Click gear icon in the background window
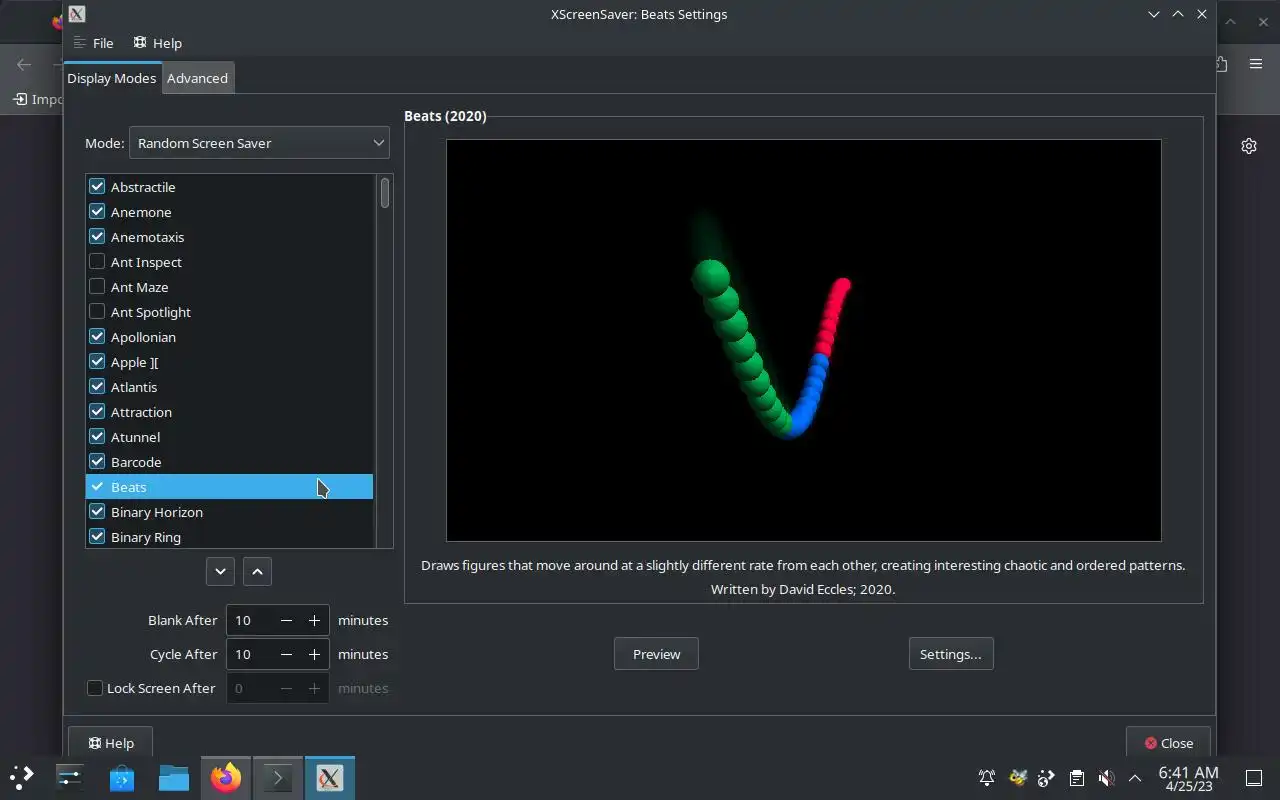The width and height of the screenshot is (1280, 800). [1249, 146]
